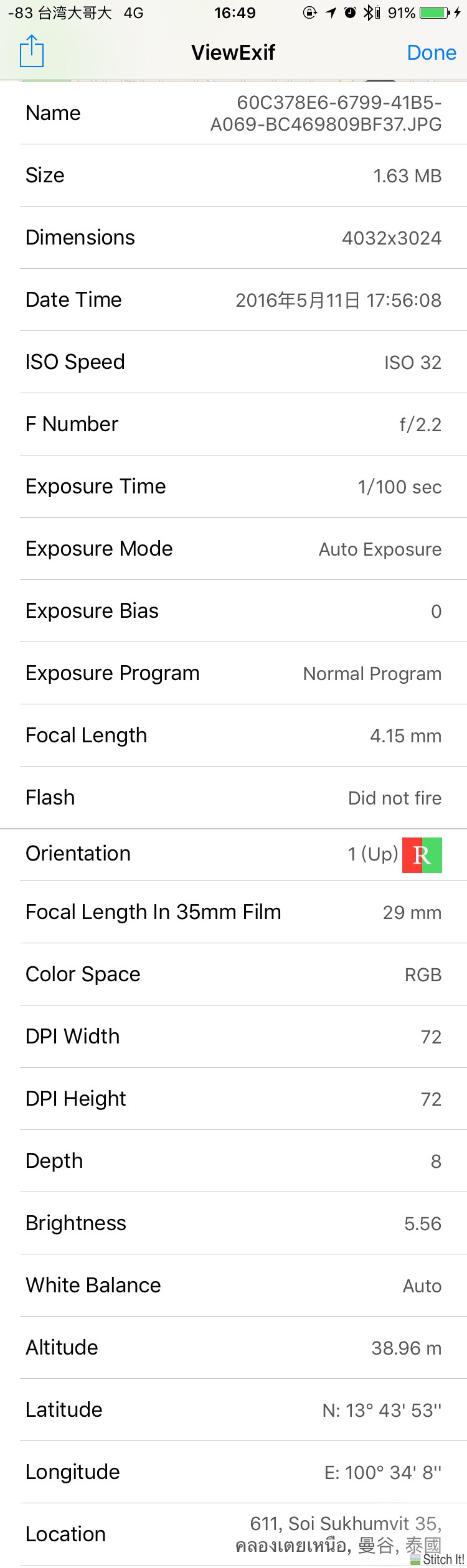Select the ISO Speed row
Viewport: 467px width, 1568px height.
coord(233,362)
